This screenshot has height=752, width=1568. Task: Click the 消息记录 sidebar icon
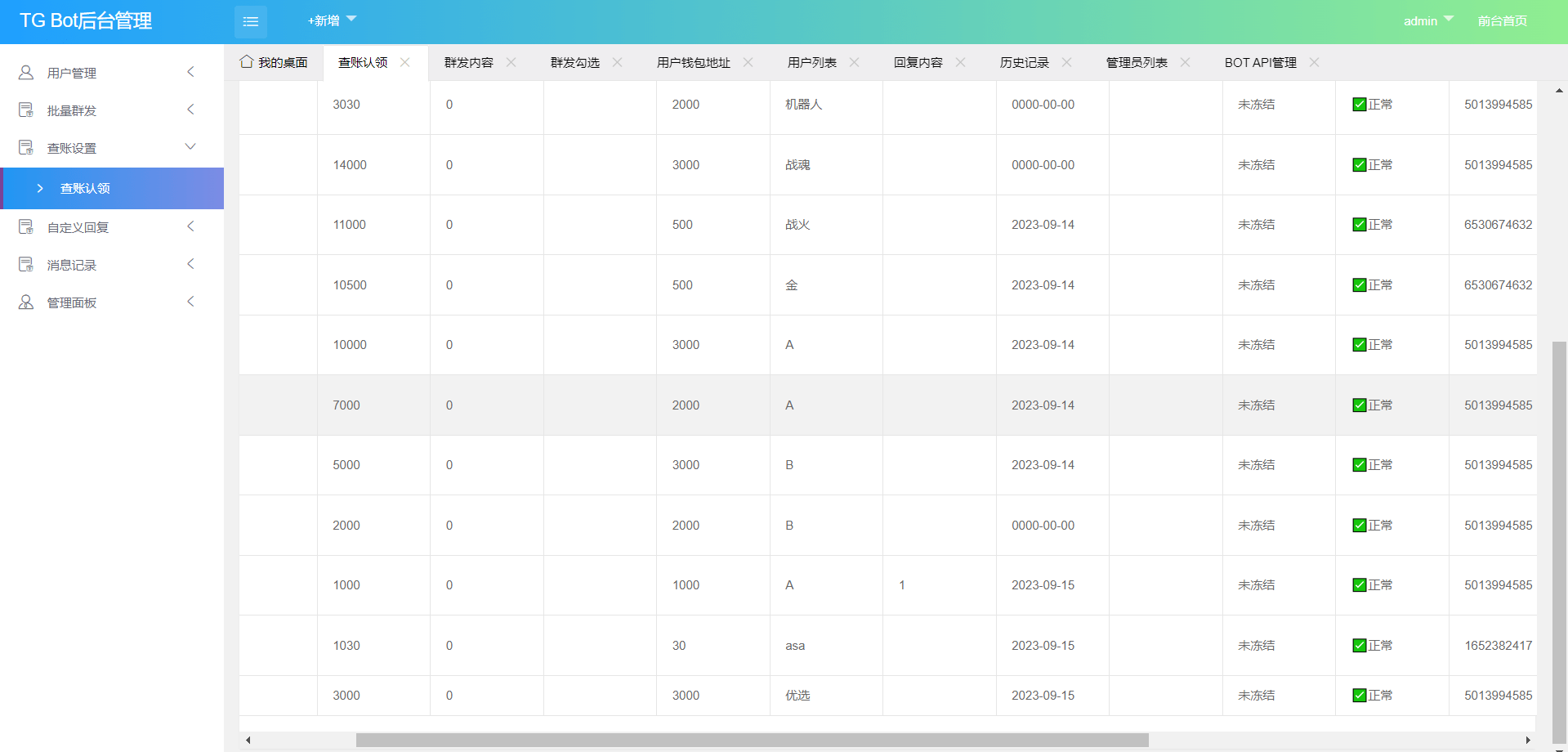click(26, 265)
